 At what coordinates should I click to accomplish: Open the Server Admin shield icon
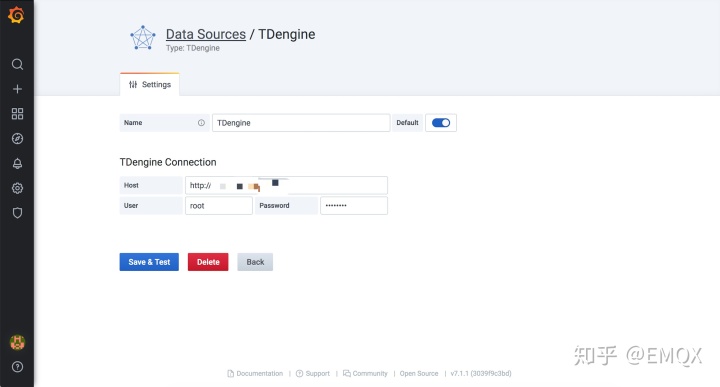point(17,213)
